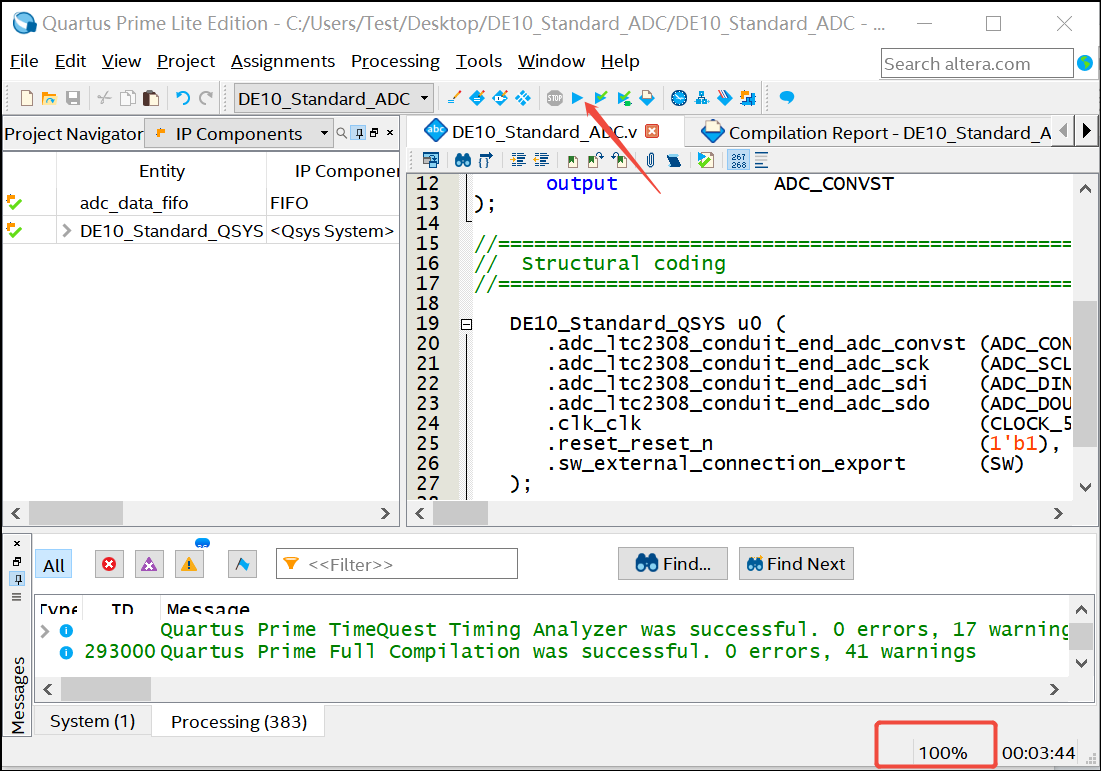Switch to the System (1) messages tab
The height and width of the screenshot is (771, 1101).
[93, 721]
